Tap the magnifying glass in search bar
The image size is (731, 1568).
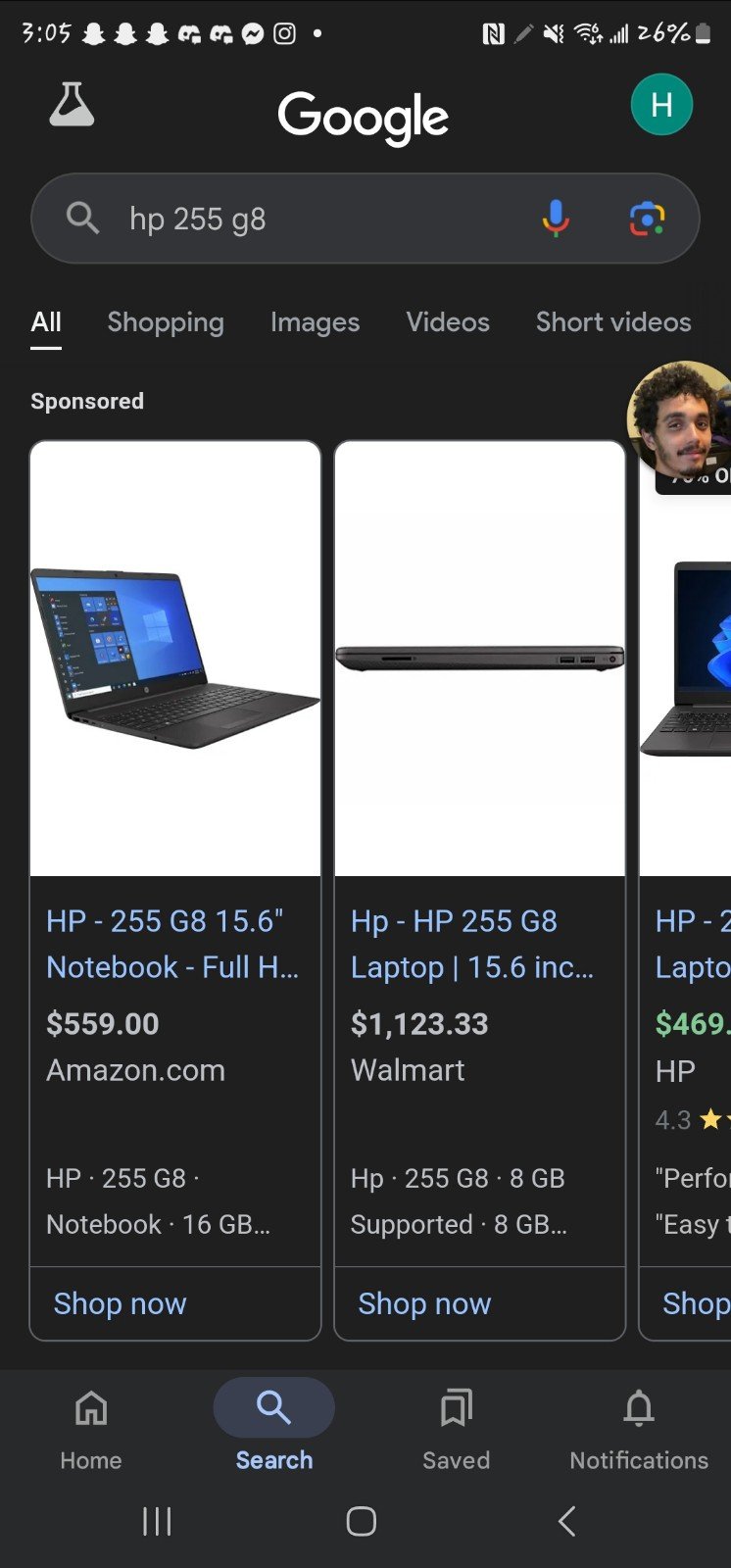pos(82,218)
